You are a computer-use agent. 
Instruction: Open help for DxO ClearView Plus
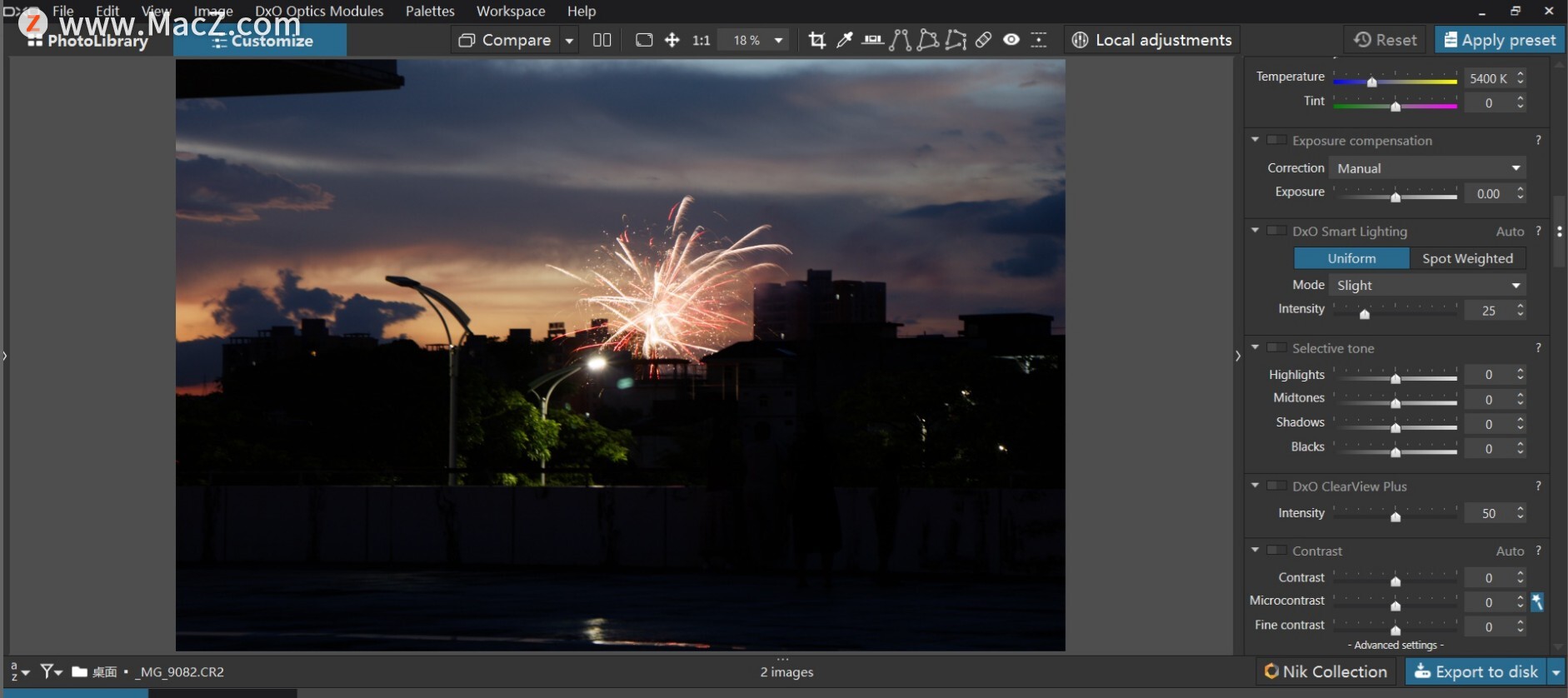tap(1539, 486)
